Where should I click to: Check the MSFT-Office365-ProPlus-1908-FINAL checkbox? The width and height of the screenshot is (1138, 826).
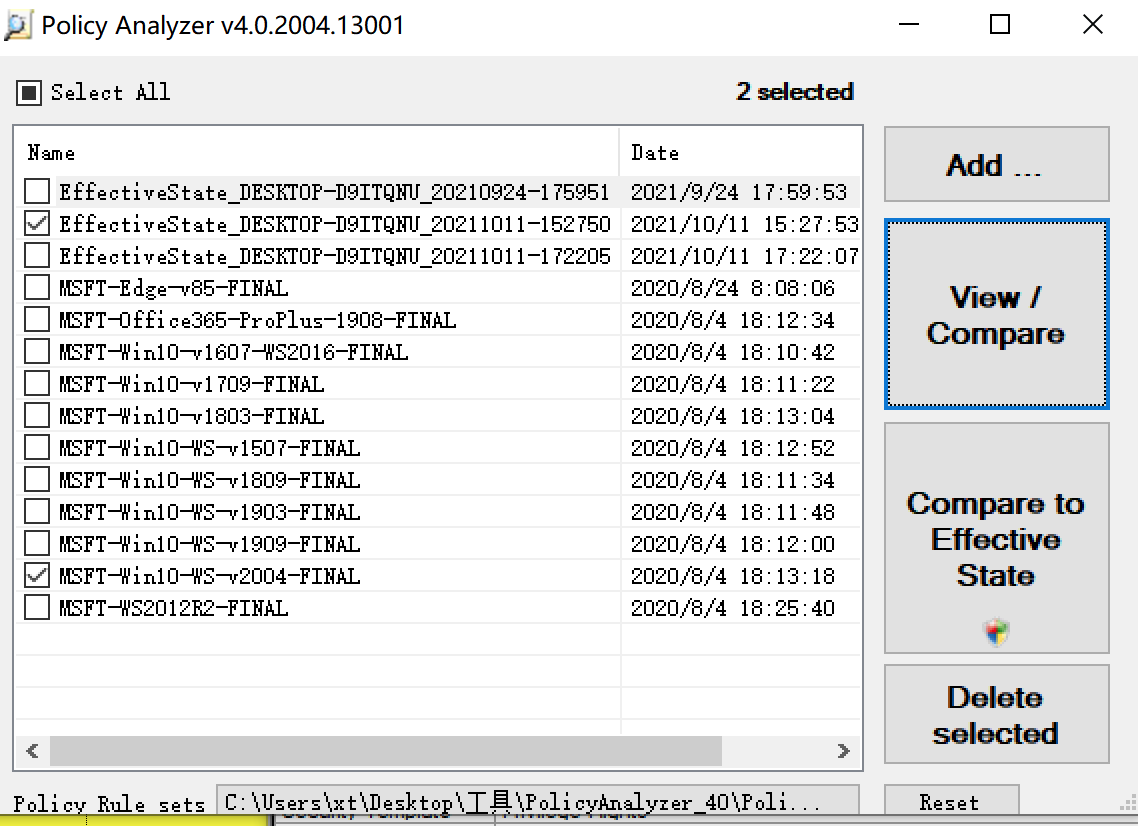coord(36,319)
